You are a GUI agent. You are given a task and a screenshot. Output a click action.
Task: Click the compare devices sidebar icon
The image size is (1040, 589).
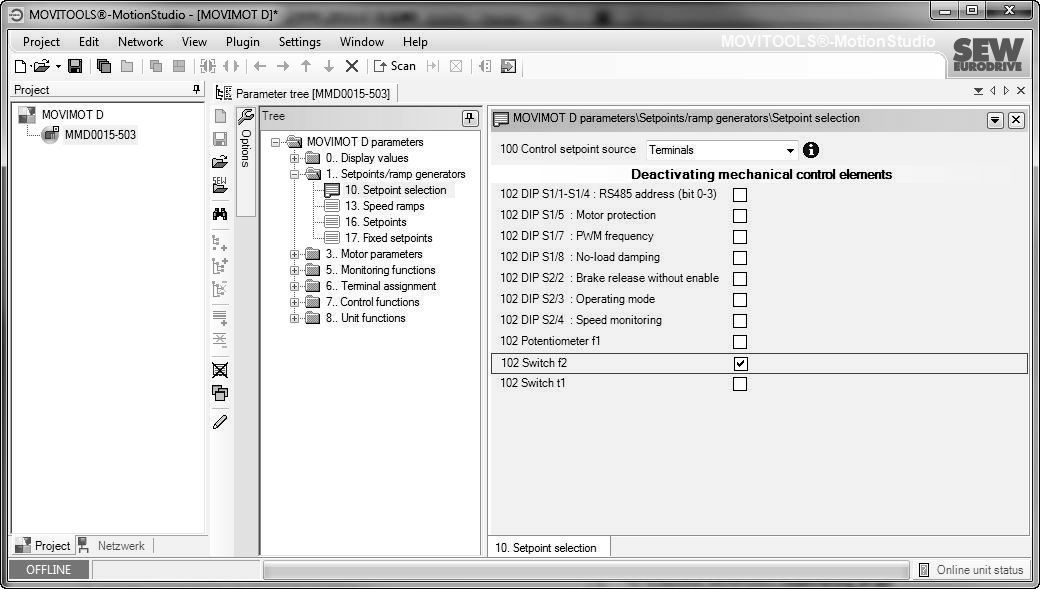click(220, 393)
